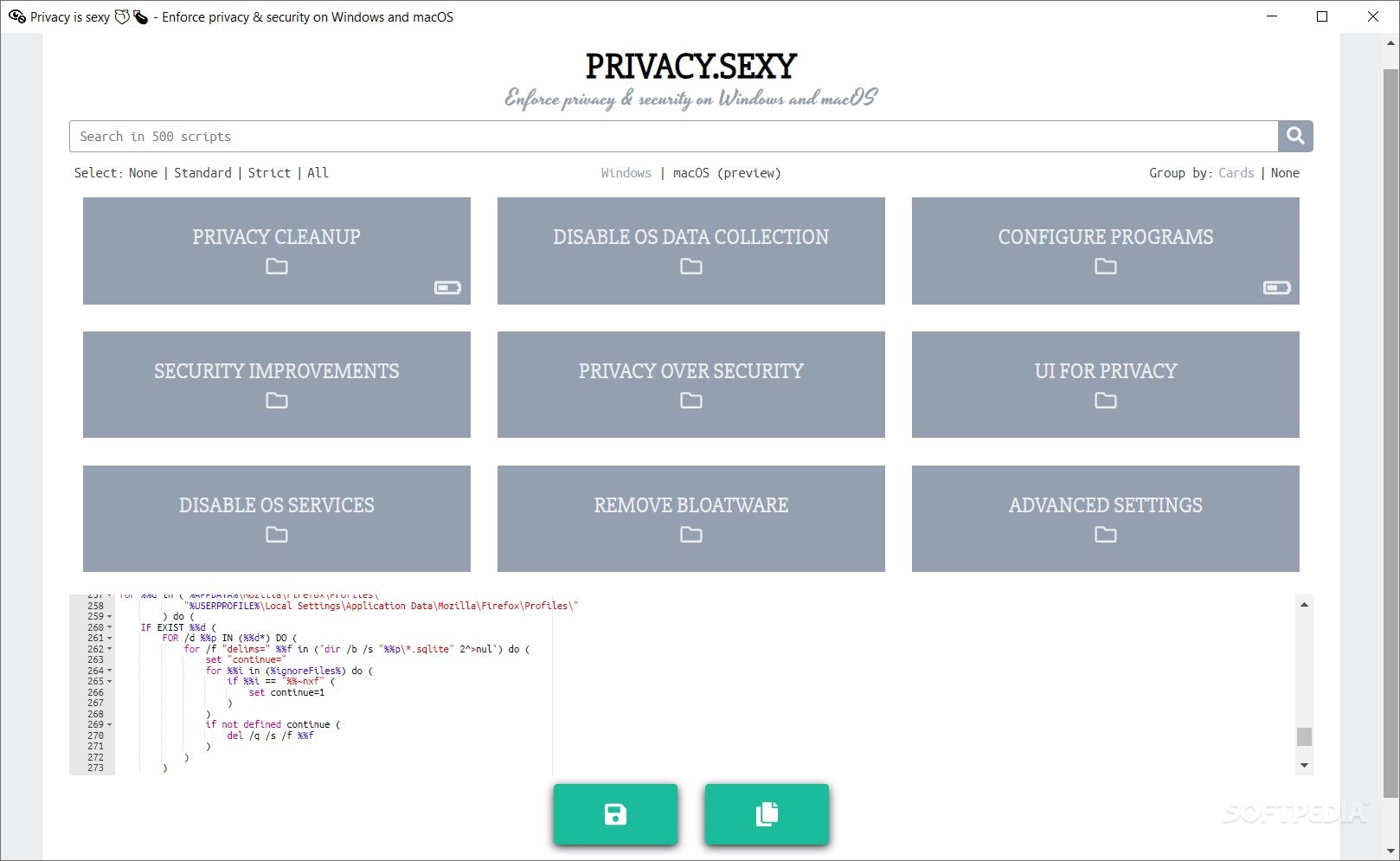1400x861 pixels.
Task: Expand the SECURITY IMPROVEMENTS card title
Action: click(x=277, y=371)
